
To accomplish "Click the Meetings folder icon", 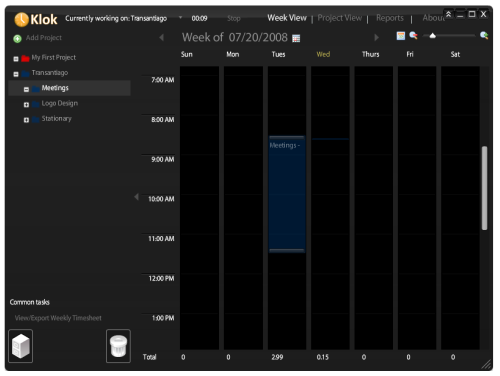I will pyautogui.click(x=36, y=89).
